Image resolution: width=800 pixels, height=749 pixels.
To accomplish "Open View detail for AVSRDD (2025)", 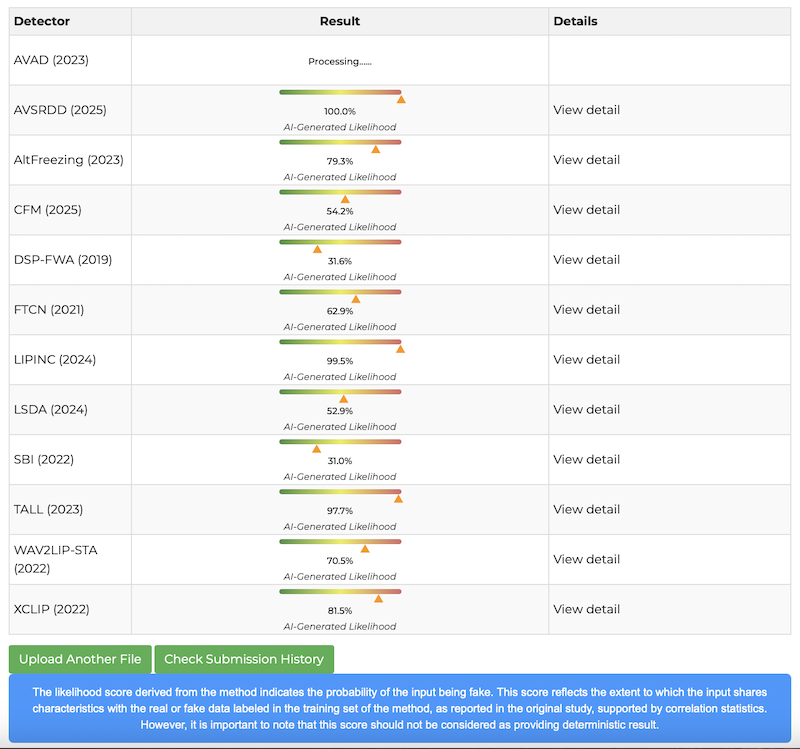I will click(x=586, y=110).
